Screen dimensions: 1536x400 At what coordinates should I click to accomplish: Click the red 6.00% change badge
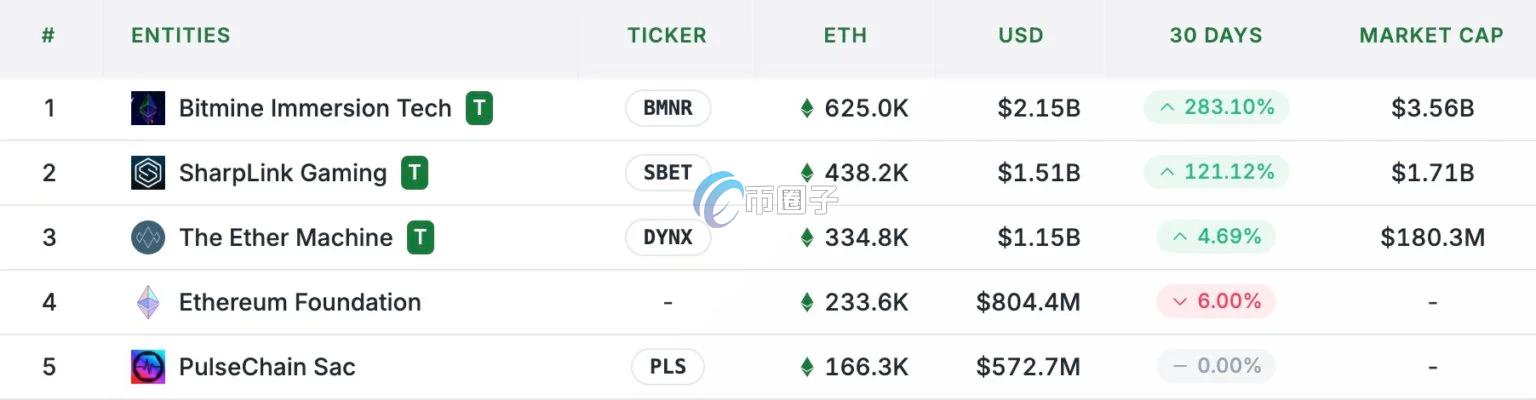coord(1216,302)
